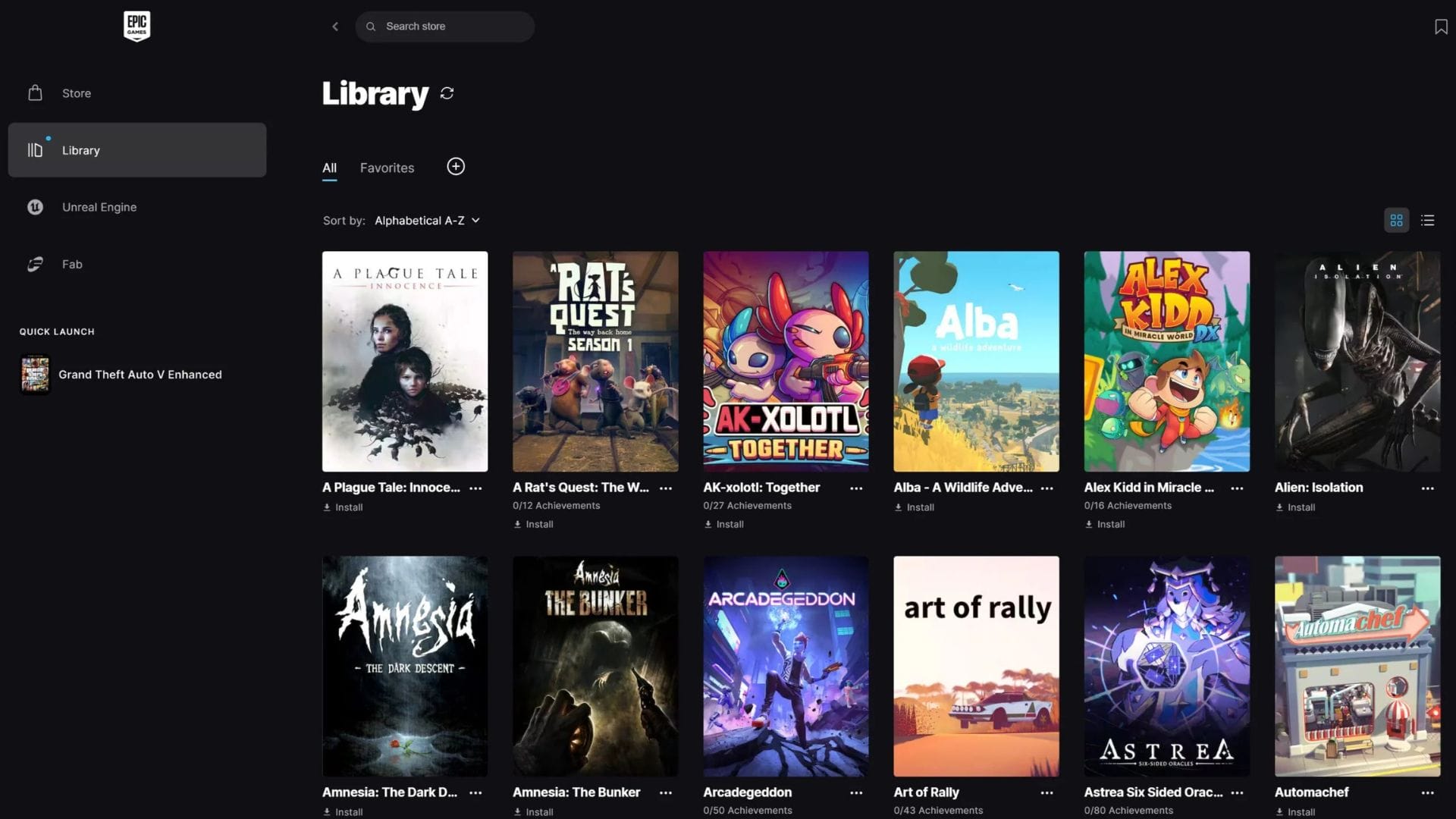Viewport: 1456px width, 819px height.
Task: Select the Library sidebar item
Action: click(136, 150)
